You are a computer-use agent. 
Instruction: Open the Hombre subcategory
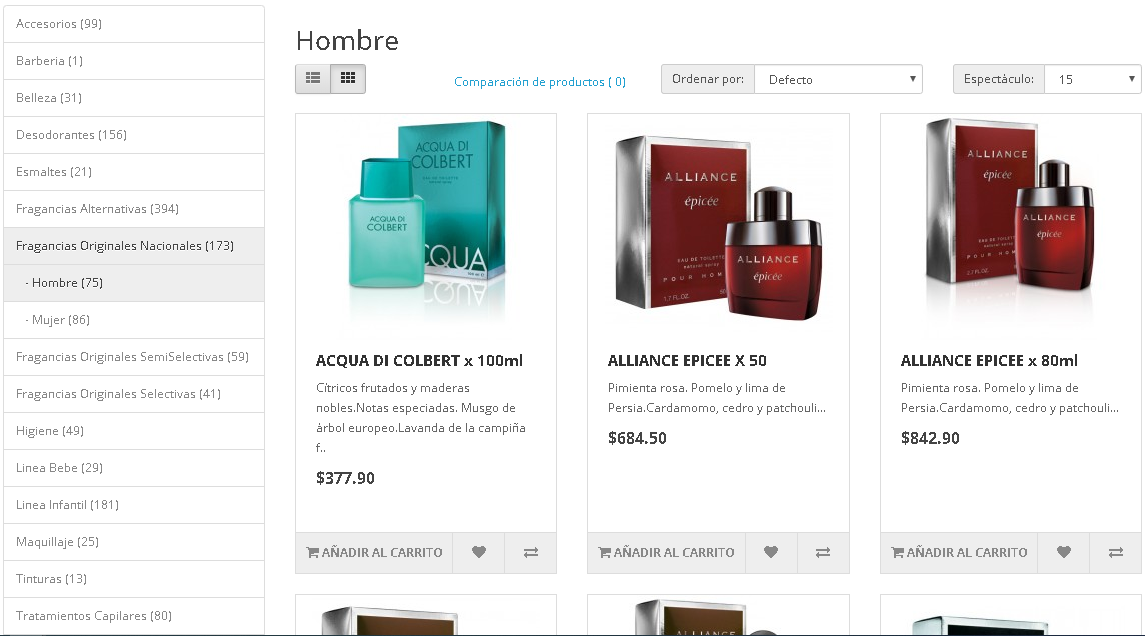[134, 283]
